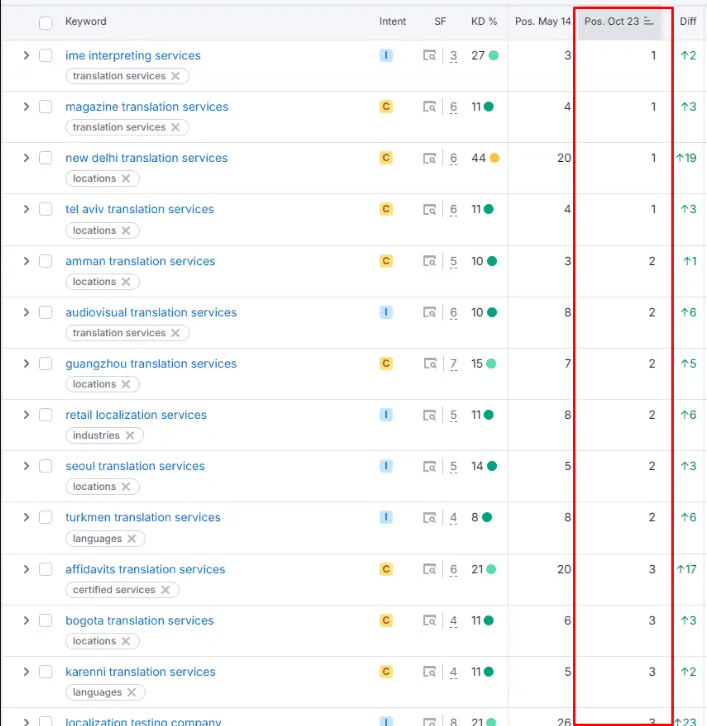Image resolution: width=707 pixels, height=726 pixels.
Task: Click the SF column header
Action: (440, 21)
